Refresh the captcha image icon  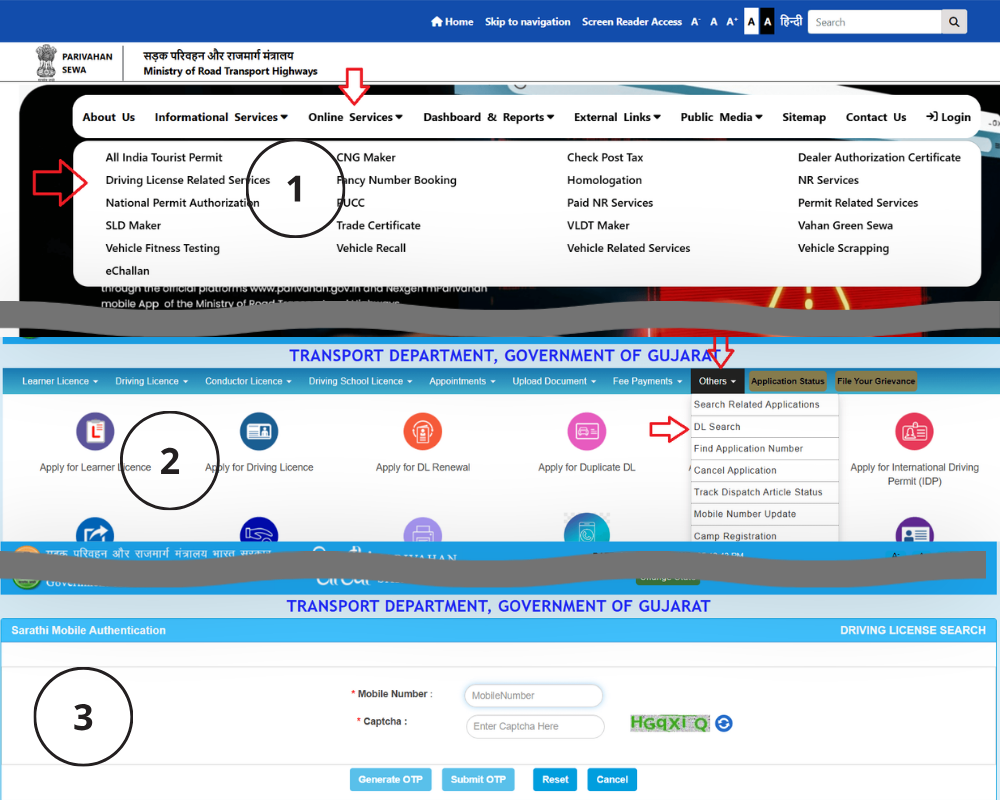coord(723,723)
